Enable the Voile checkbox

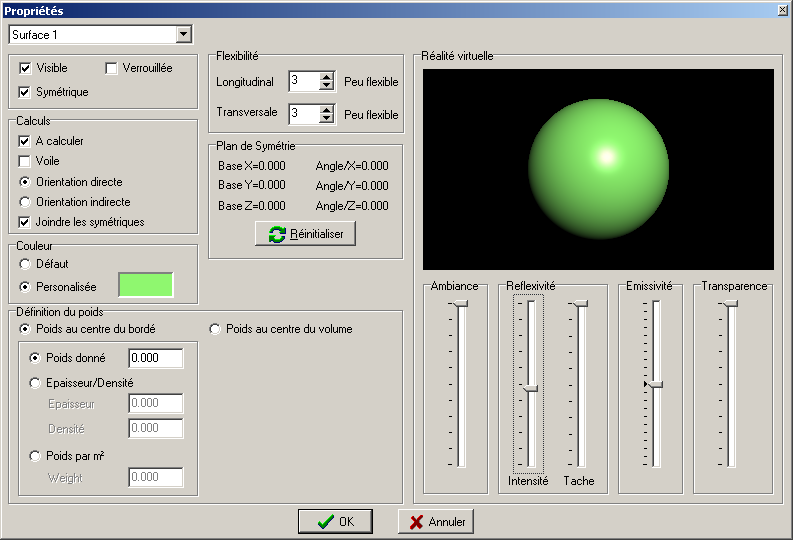coord(24,161)
